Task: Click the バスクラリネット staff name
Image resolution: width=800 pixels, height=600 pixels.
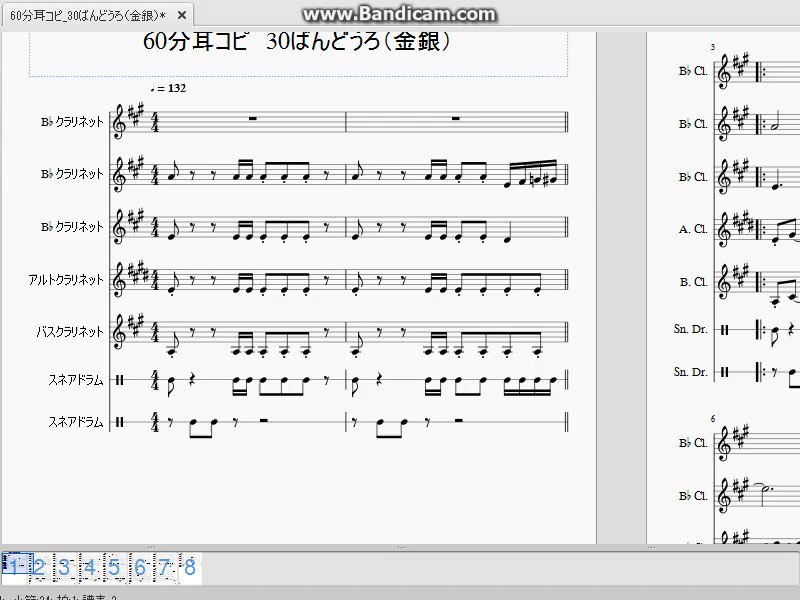Action: point(70,332)
